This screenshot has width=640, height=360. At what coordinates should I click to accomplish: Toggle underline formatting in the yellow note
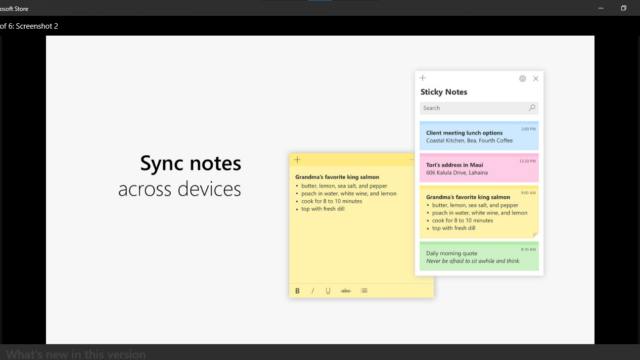click(x=328, y=291)
